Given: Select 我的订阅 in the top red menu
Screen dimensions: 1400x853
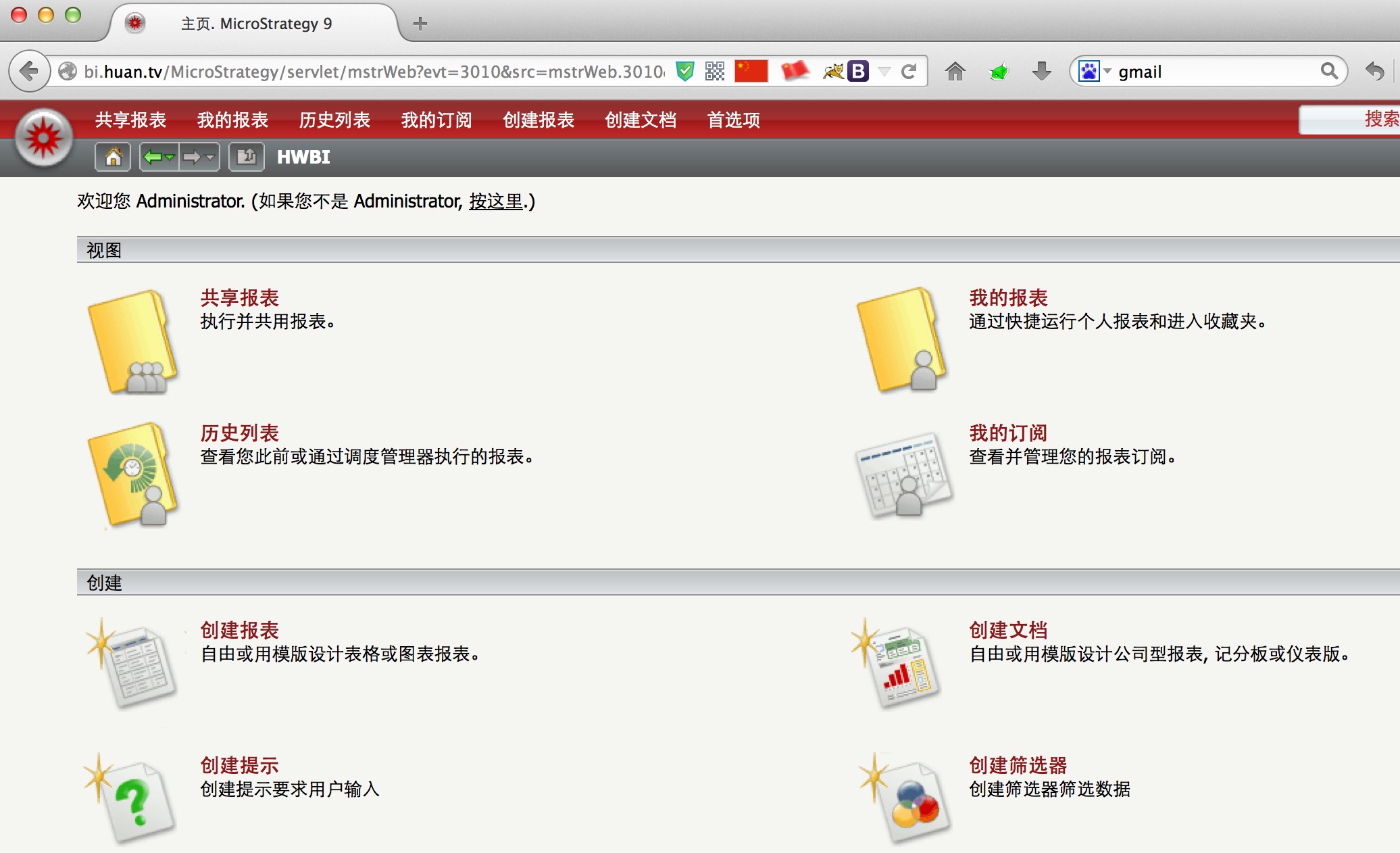Looking at the screenshot, I should coord(436,120).
